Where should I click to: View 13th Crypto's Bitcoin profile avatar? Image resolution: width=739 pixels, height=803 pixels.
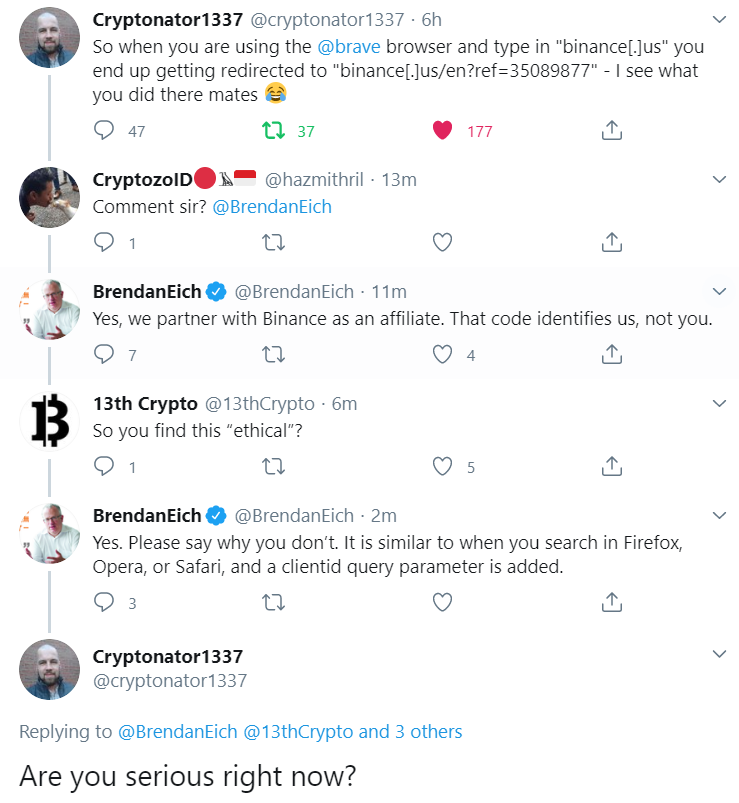tap(49, 420)
